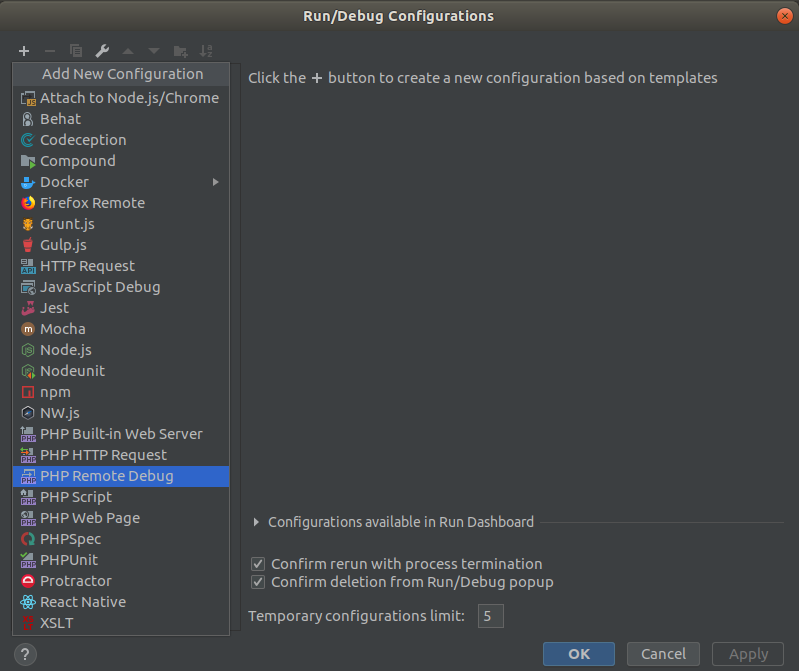The width and height of the screenshot is (799, 671).
Task: Click the Firefox Remote icon
Action: click(28, 203)
